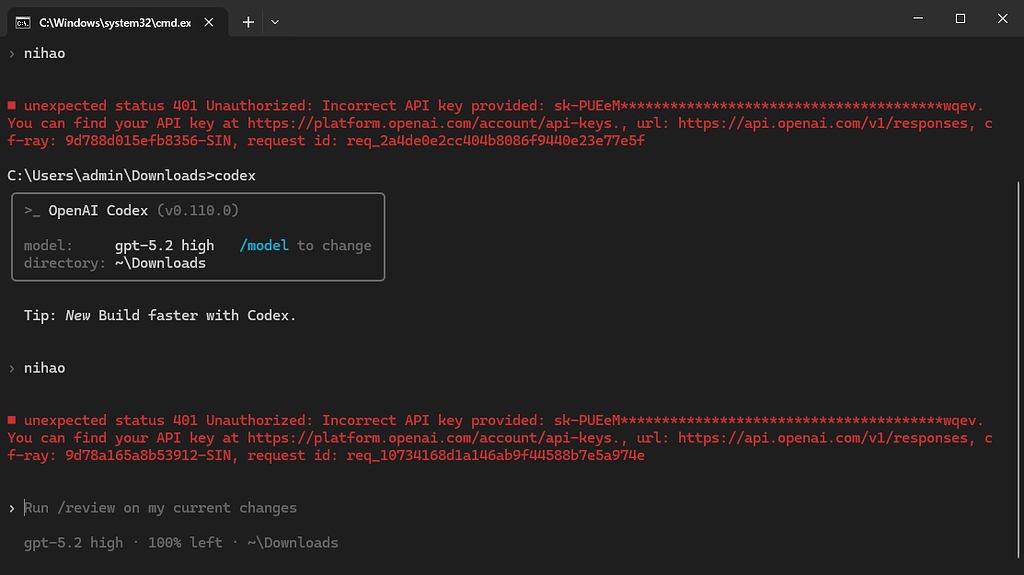Open the new tab profile dropdown arrow

click(x=275, y=22)
